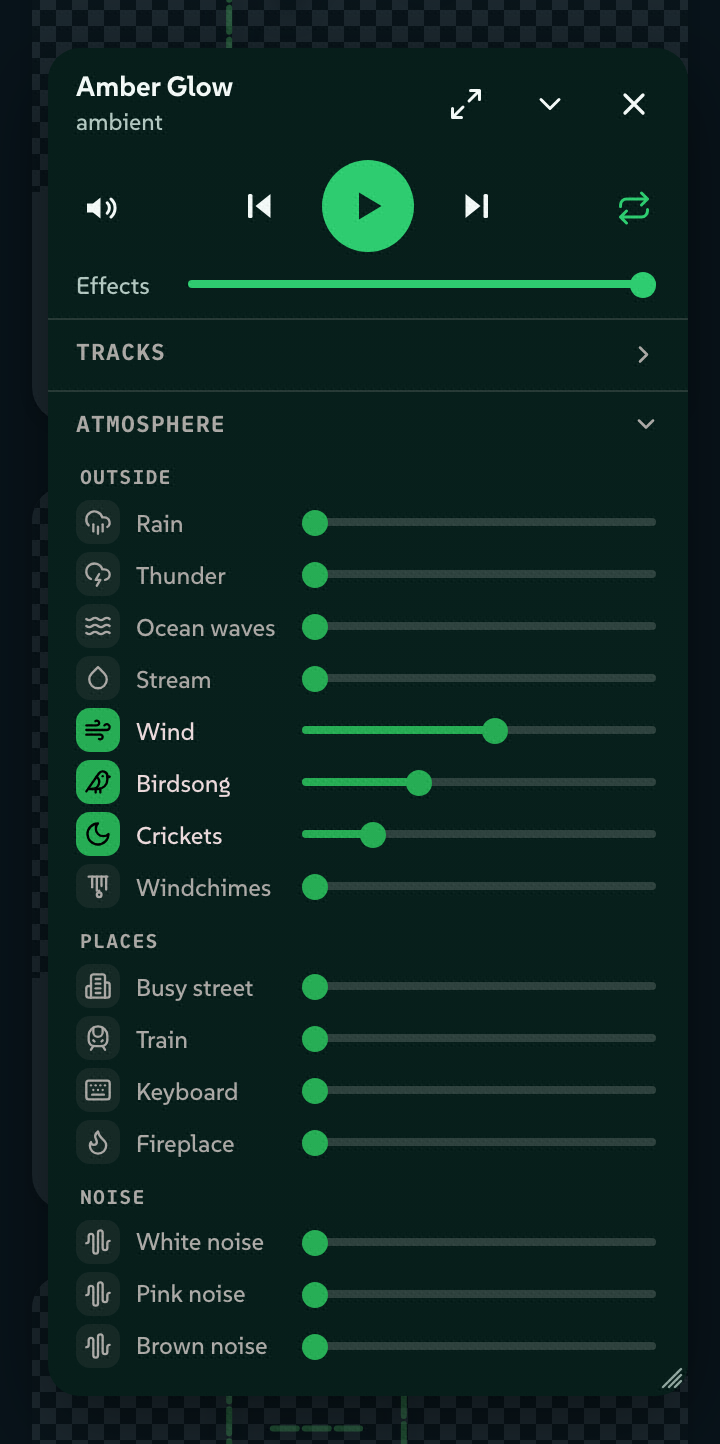Start playback with the play button
The image size is (720, 1444).
pos(368,206)
